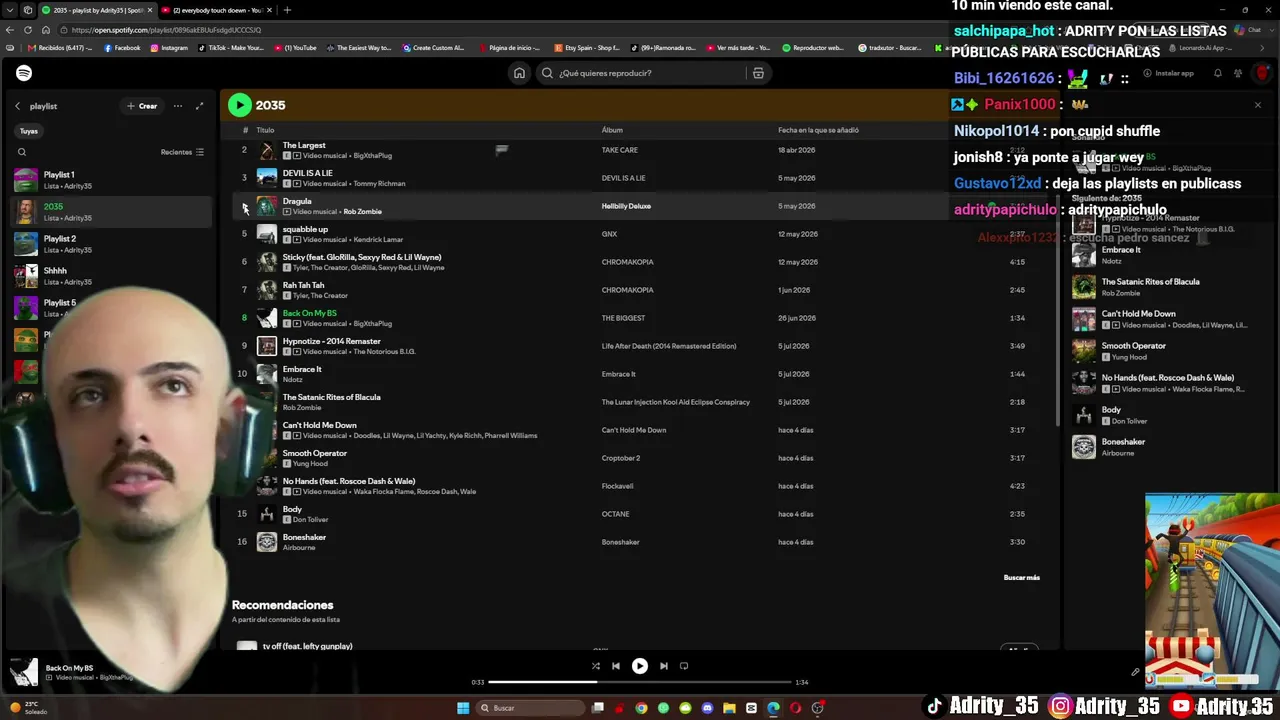
Task: Select the Tuyas filter chip
Action: (x=29, y=131)
